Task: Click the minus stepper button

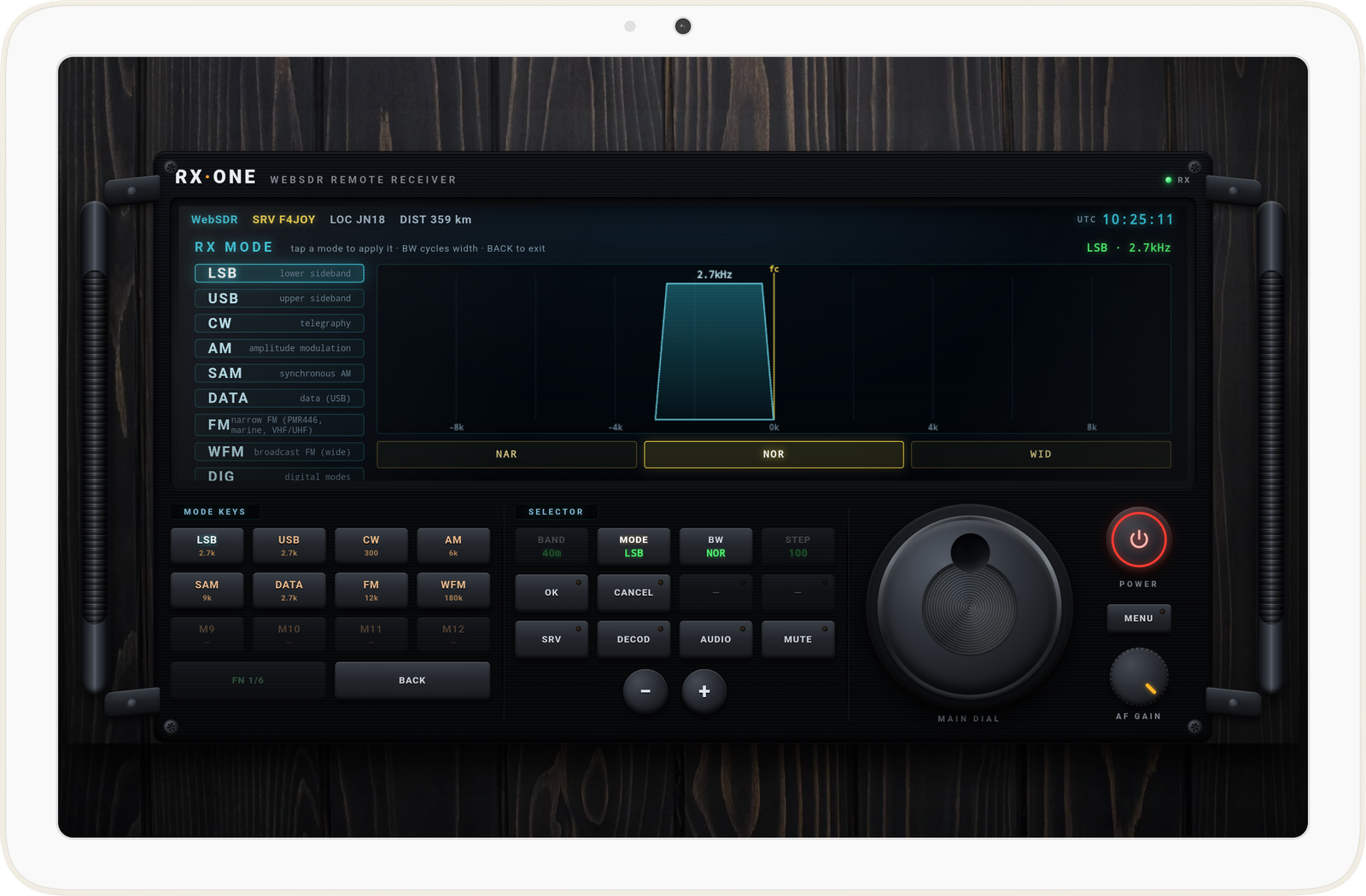Action: (x=645, y=691)
